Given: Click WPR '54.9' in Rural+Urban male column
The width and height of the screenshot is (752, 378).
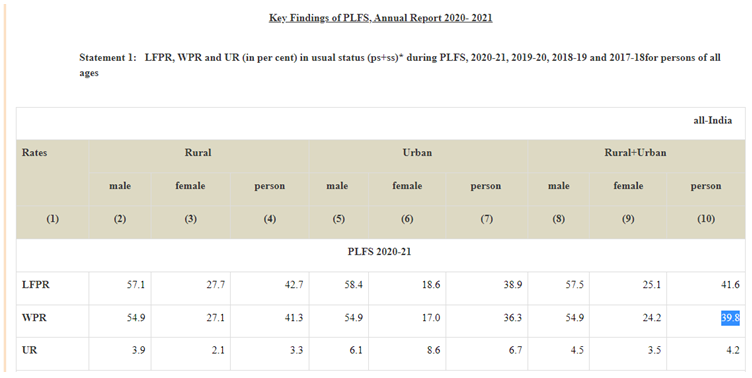Looking at the screenshot, I should pyautogui.click(x=575, y=318).
